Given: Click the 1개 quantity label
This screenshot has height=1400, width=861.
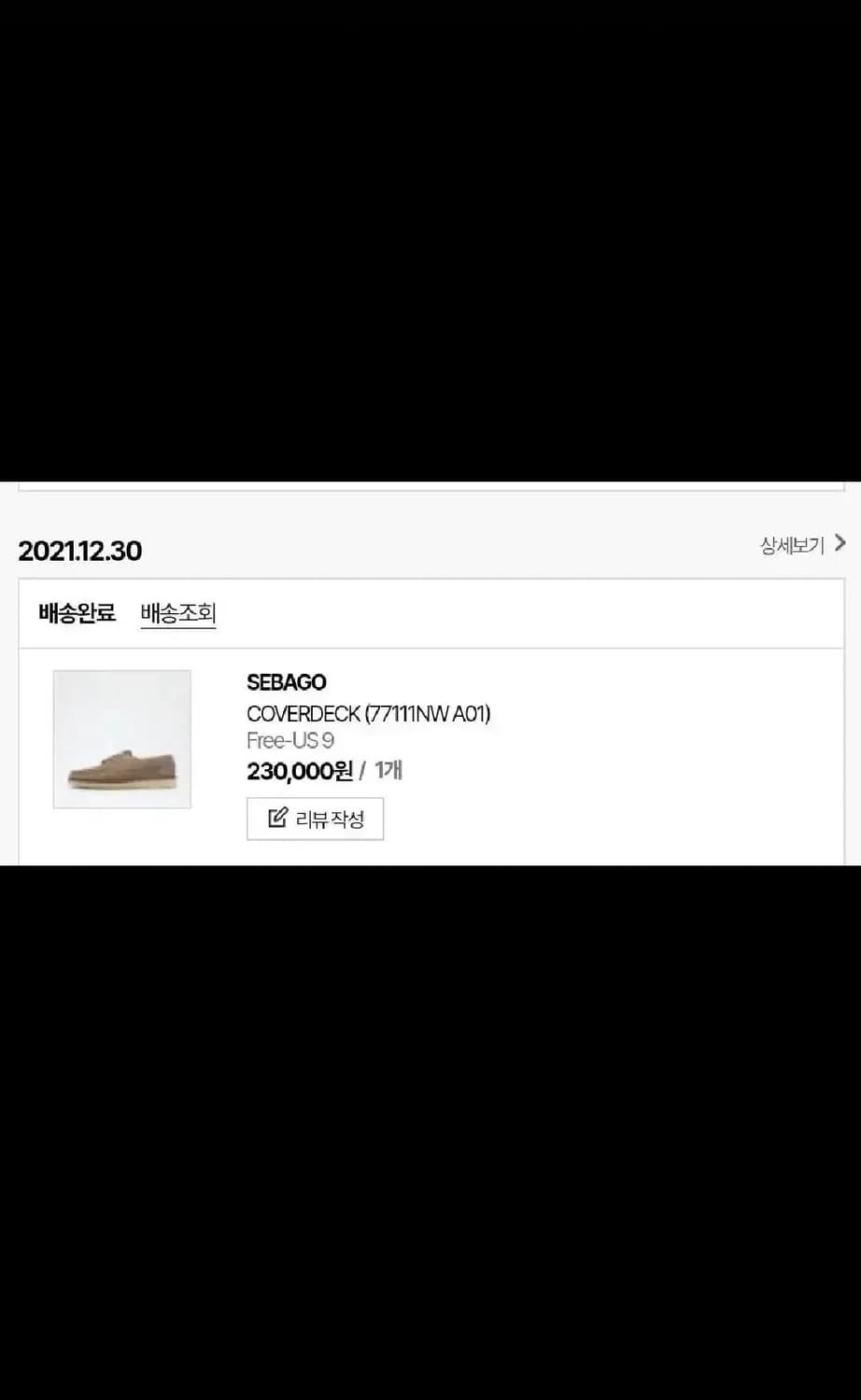Looking at the screenshot, I should click(x=388, y=770).
